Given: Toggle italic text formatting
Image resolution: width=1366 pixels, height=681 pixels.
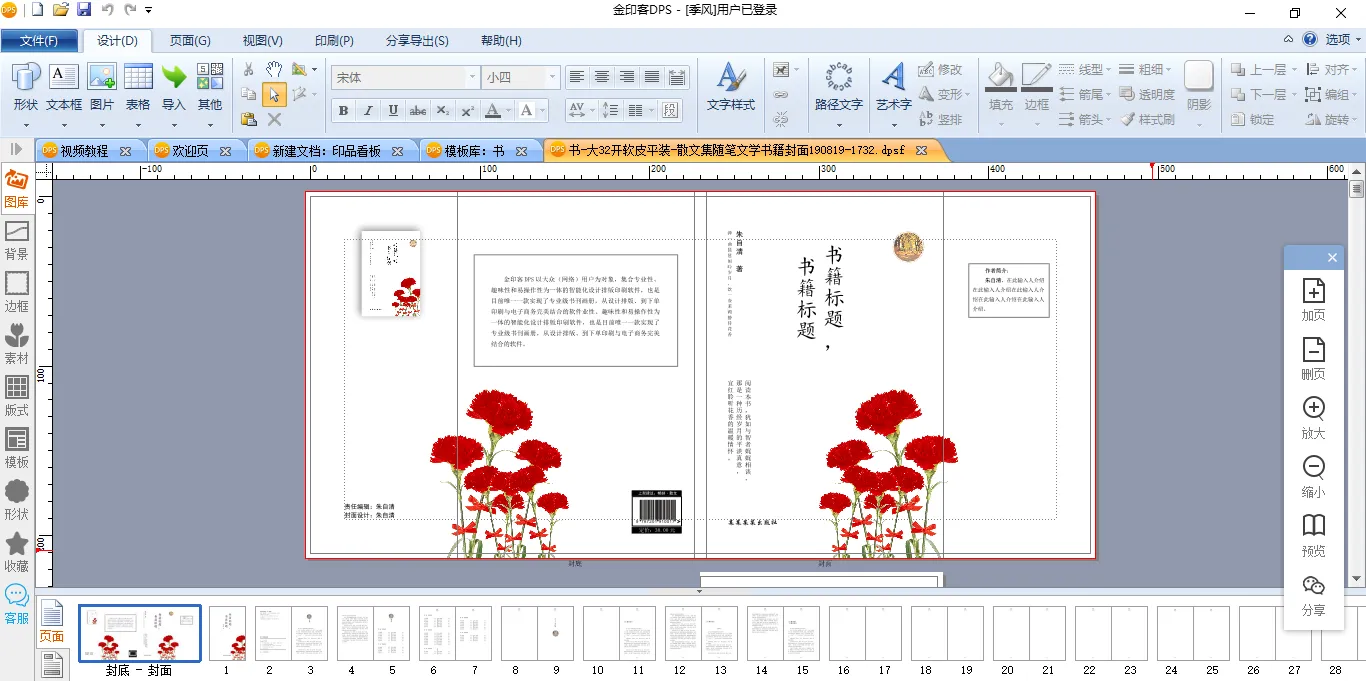Looking at the screenshot, I should coord(368,110).
